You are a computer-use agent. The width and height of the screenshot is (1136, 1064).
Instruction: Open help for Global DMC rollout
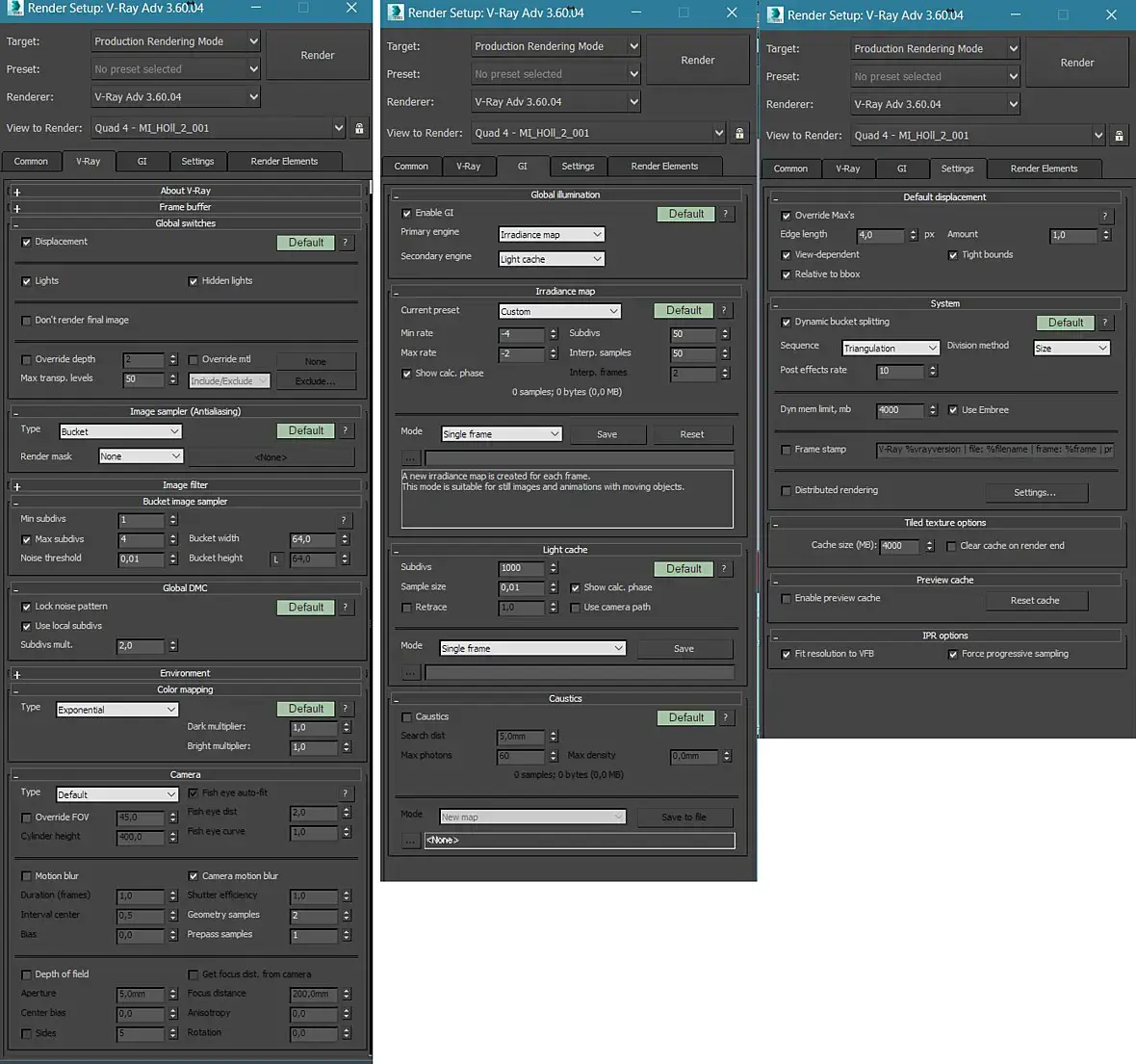346,608
